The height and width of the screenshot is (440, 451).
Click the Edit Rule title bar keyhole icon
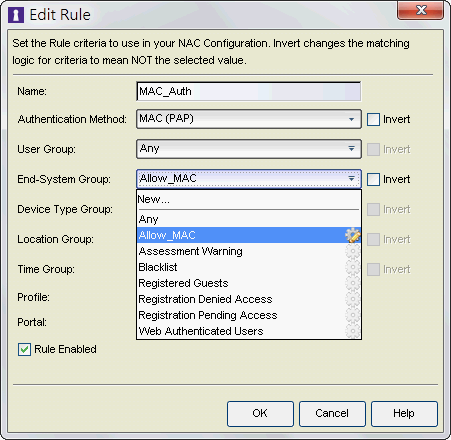16,15
